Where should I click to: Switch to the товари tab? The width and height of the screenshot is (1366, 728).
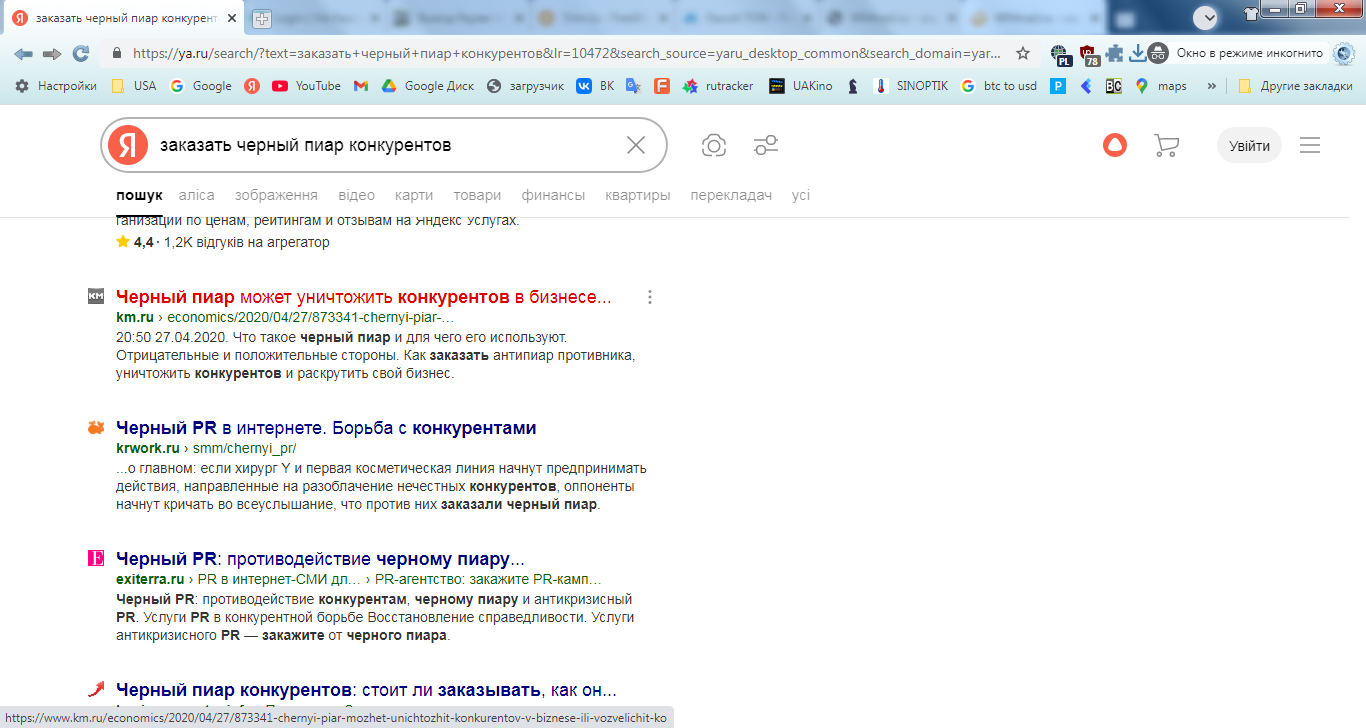pos(477,196)
